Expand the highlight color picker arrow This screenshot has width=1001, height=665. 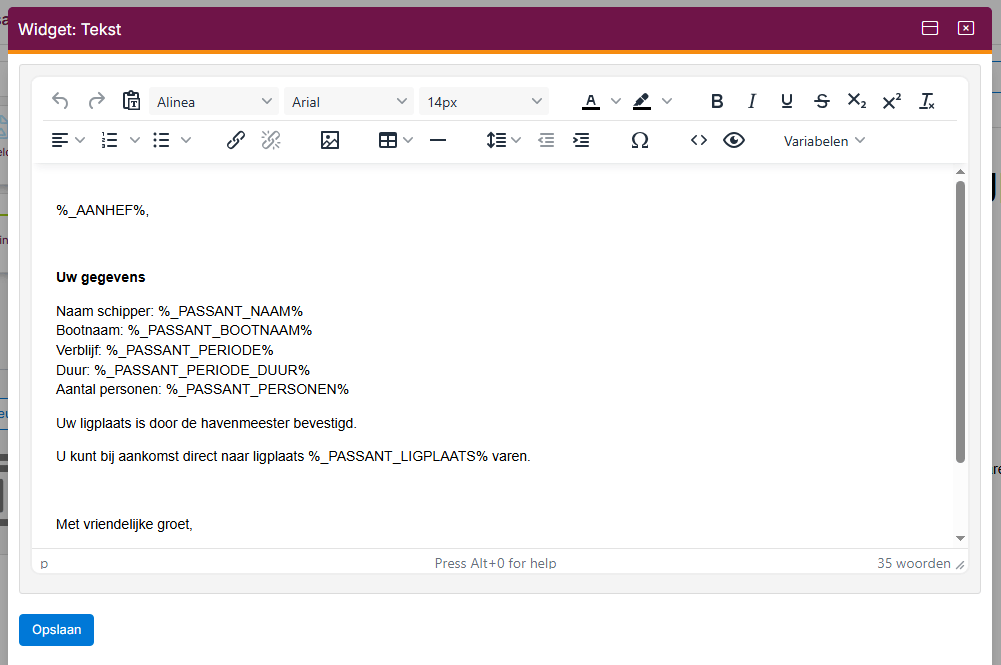[x=666, y=101]
